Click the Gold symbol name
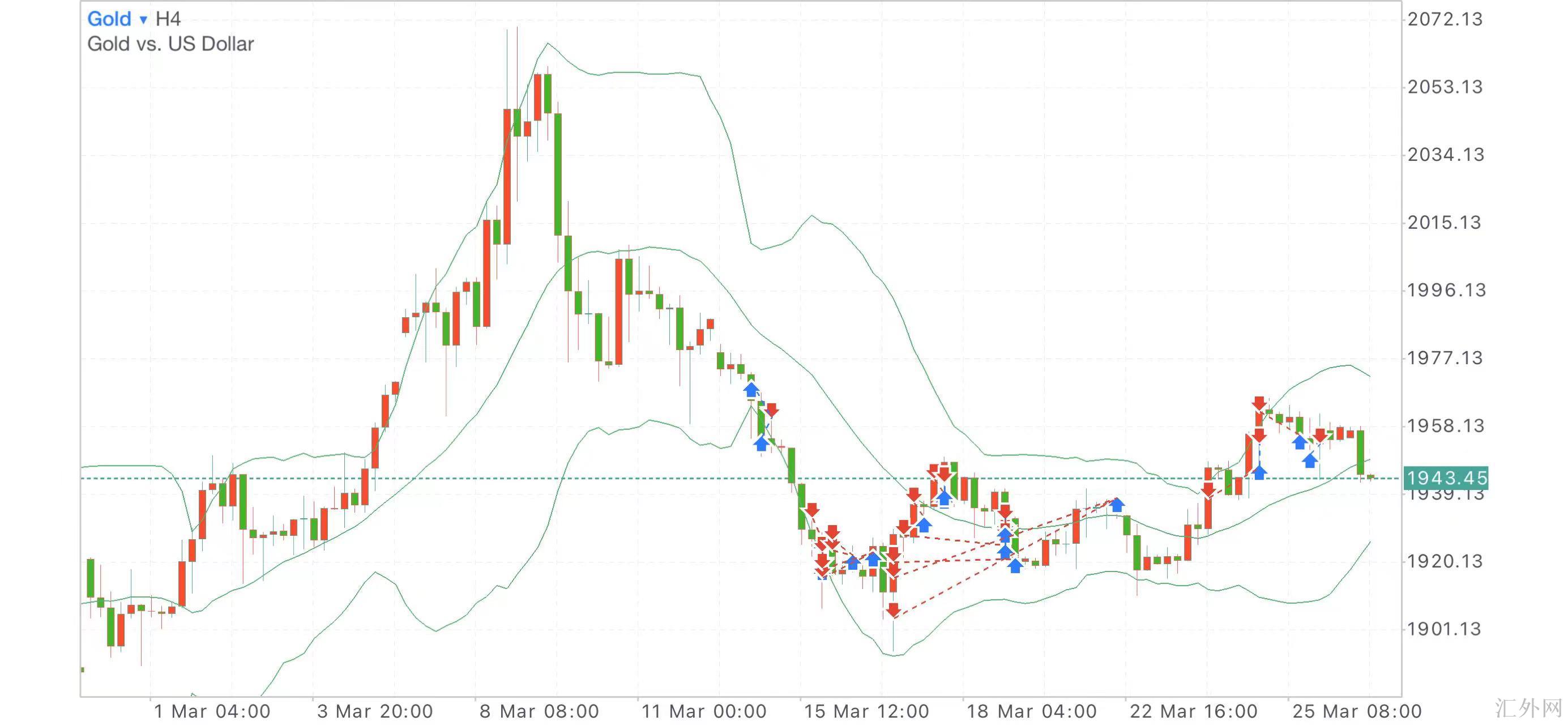 click(x=109, y=19)
